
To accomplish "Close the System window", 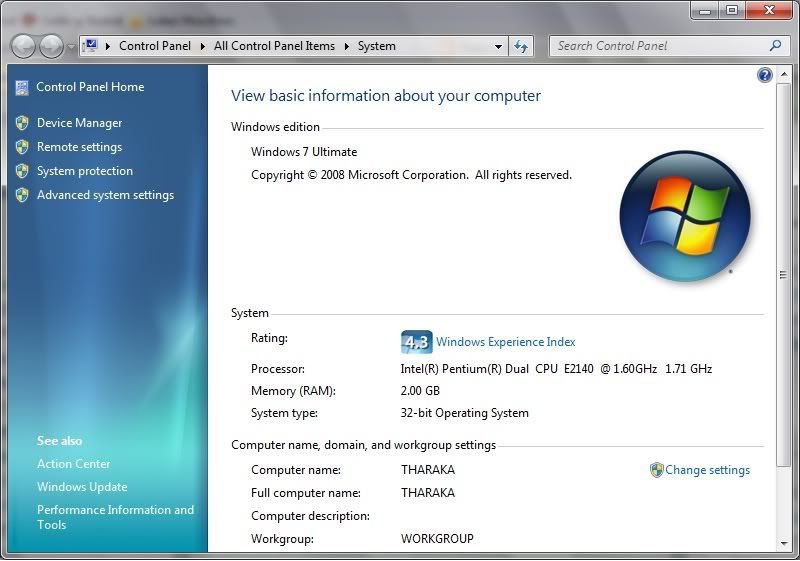I will [769, 10].
